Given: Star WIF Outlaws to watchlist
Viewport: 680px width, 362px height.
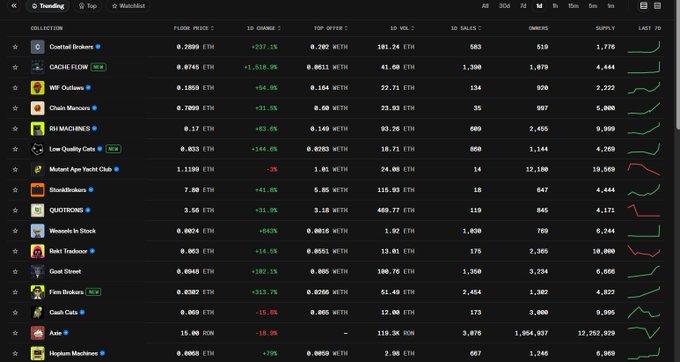Looking at the screenshot, I should click(15, 88).
